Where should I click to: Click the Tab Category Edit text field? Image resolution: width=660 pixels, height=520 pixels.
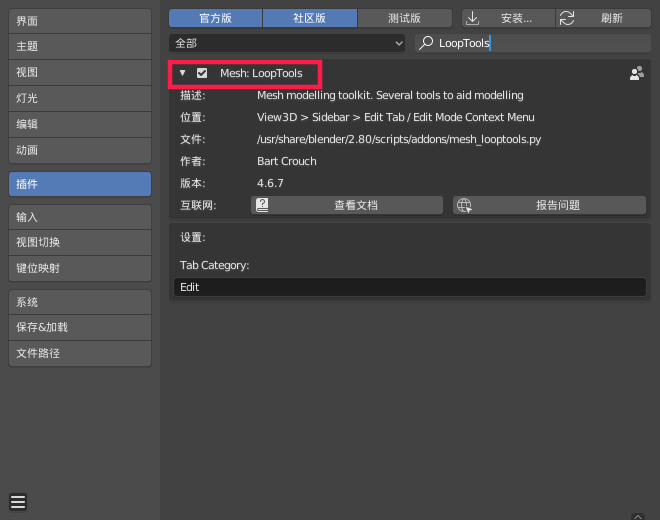(x=410, y=287)
